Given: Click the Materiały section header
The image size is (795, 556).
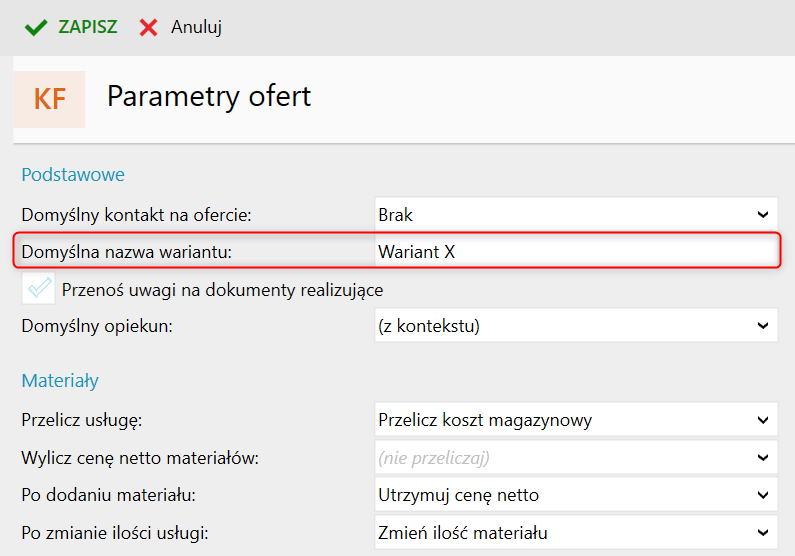Looking at the screenshot, I should coord(60,380).
